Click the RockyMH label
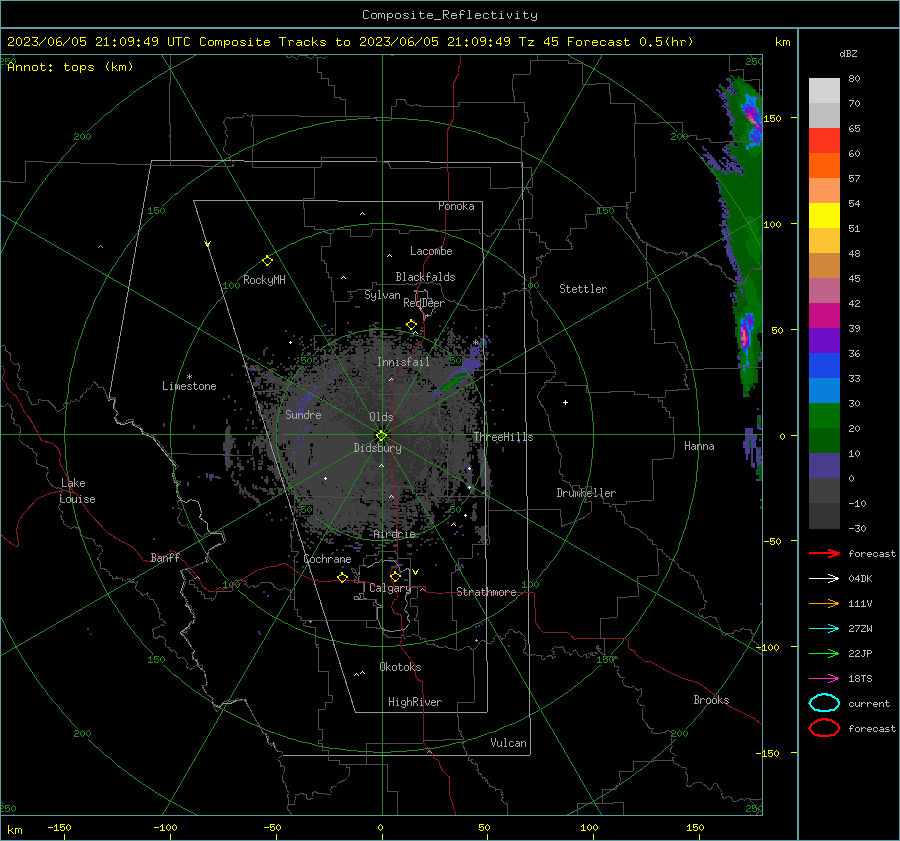This screenshot has height=841, width=900. 264,280
